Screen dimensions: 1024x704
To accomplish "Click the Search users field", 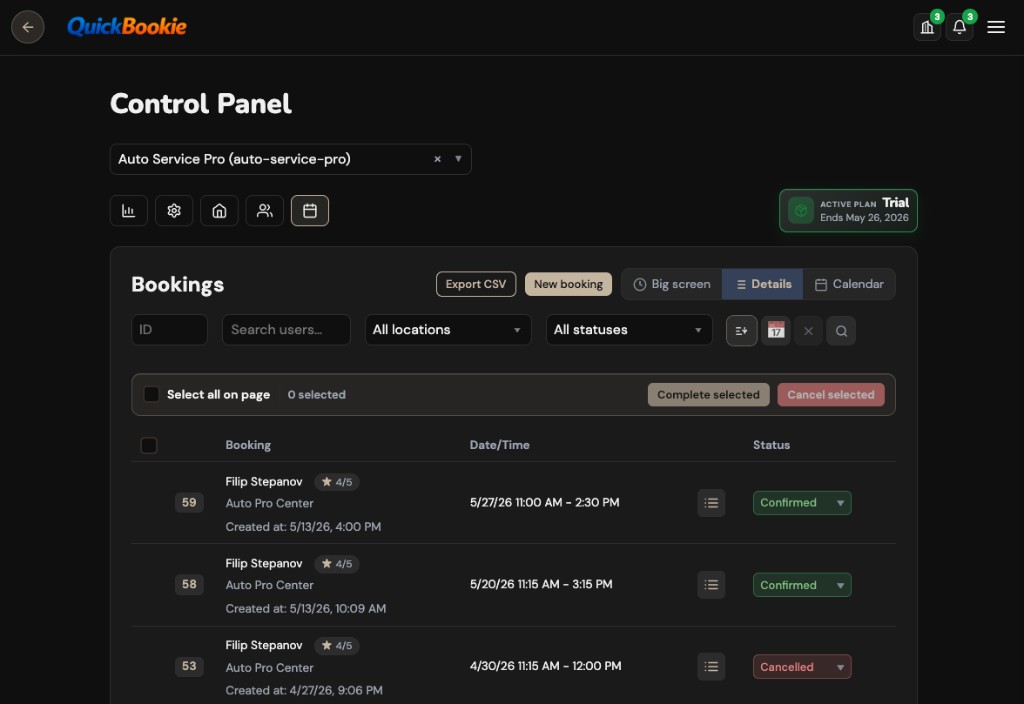I will click(286, 330).
